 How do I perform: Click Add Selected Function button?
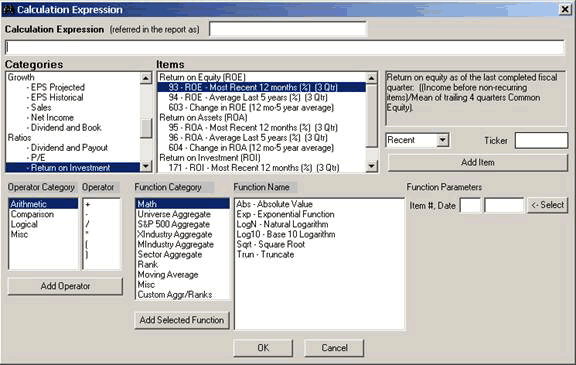click(x=182, y=320)
